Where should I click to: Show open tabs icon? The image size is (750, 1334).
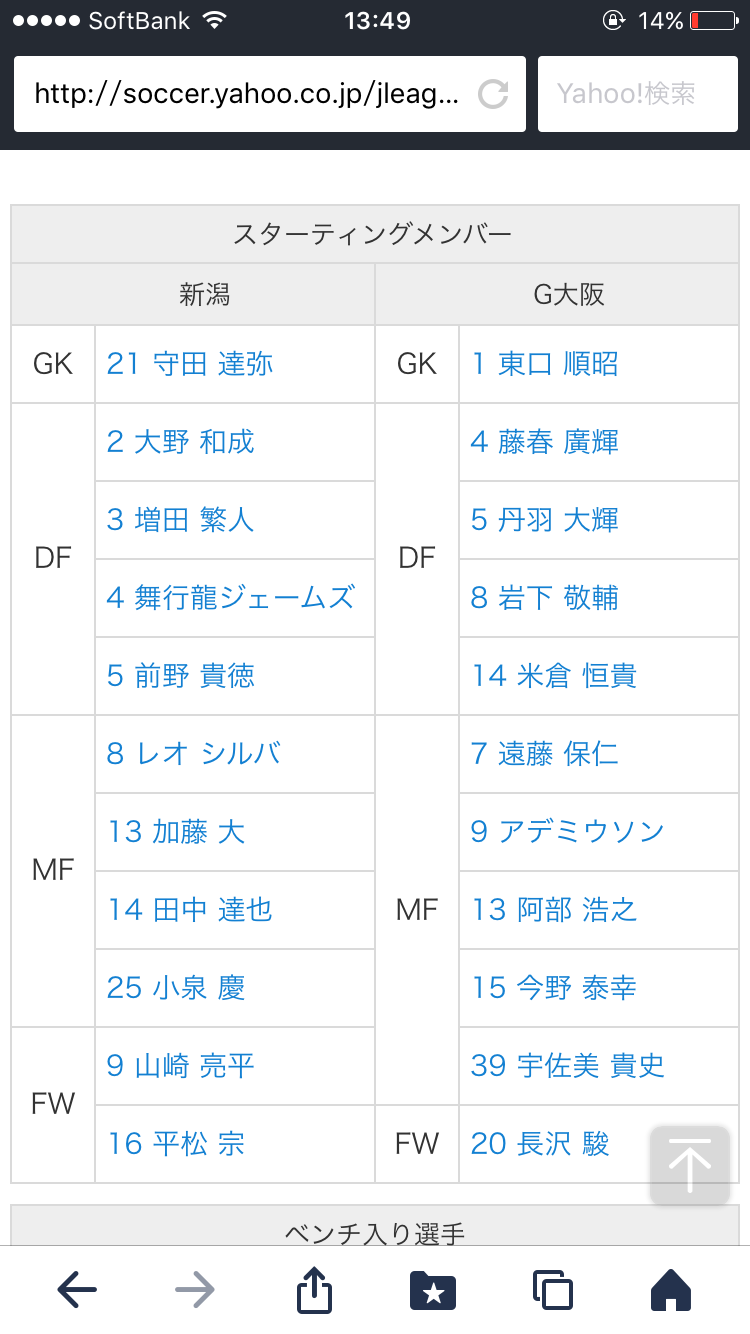(x=552, y=1290)
